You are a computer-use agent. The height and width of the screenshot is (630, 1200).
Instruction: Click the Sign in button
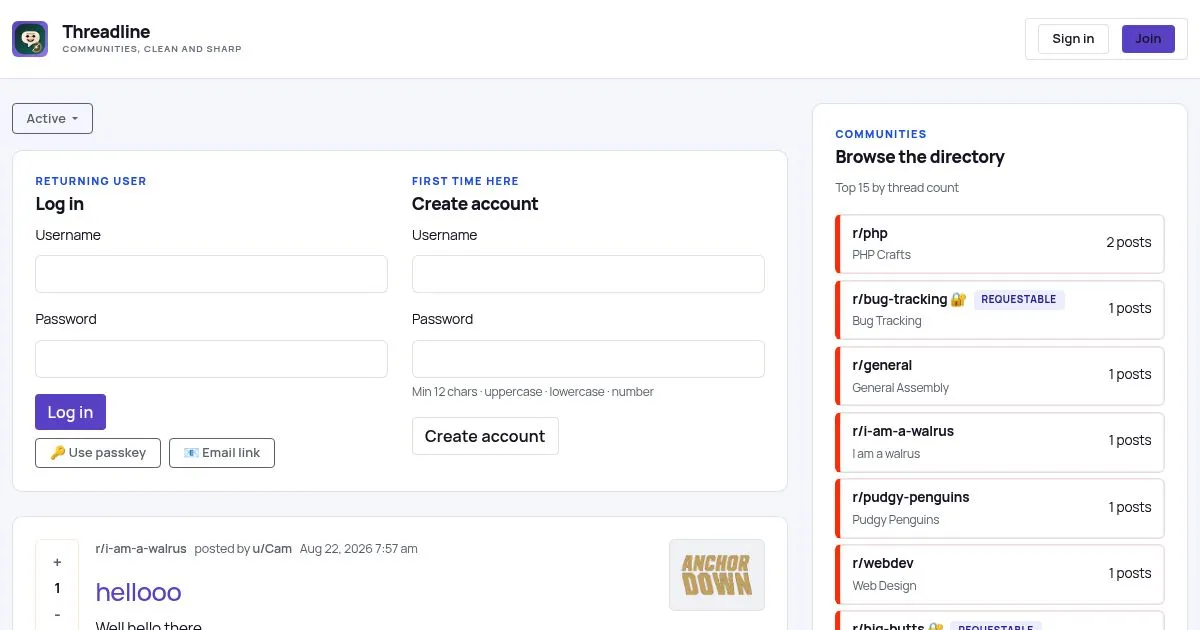tap(1073, 39)
